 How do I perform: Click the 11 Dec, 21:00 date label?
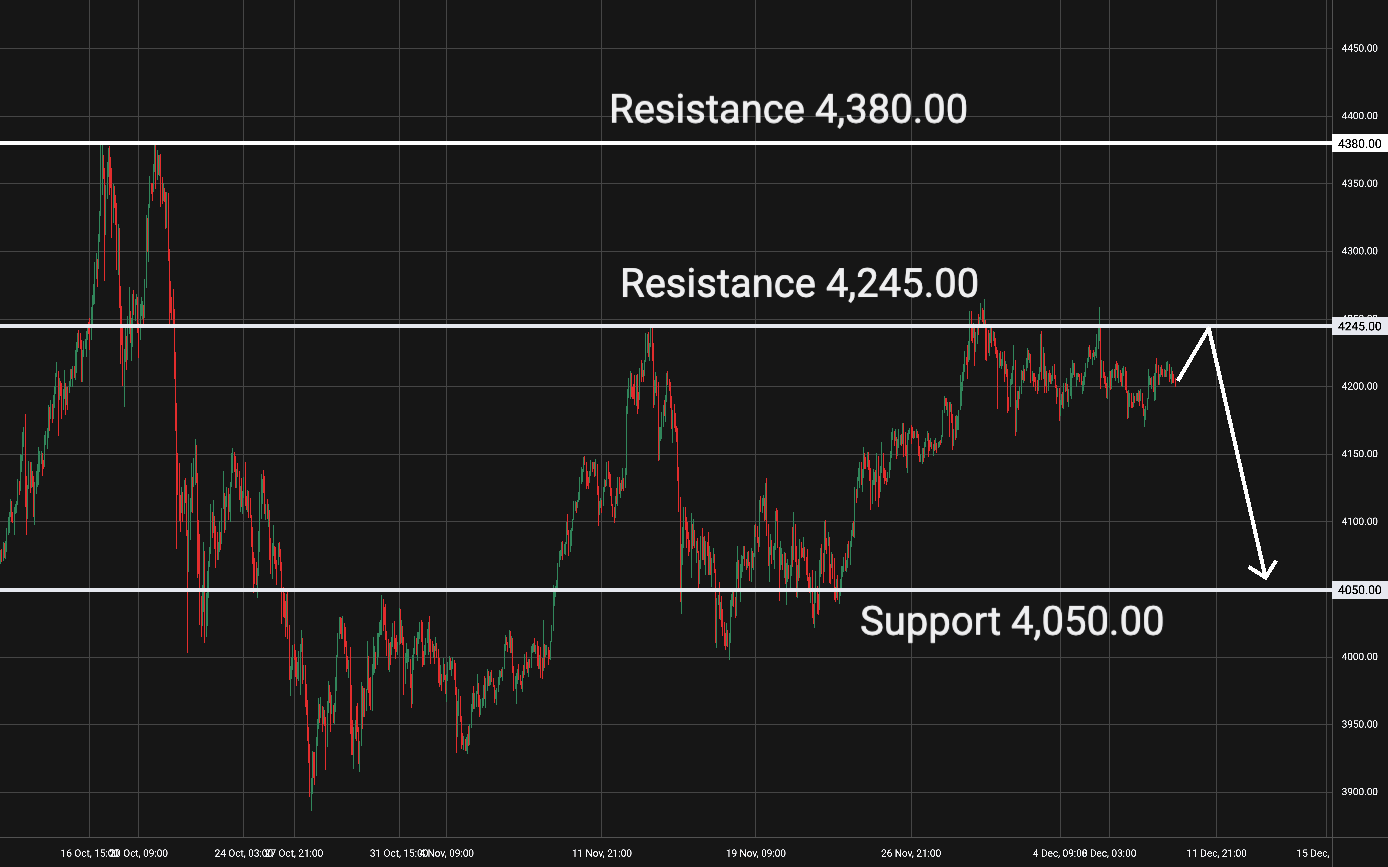tap(1216, 854)
